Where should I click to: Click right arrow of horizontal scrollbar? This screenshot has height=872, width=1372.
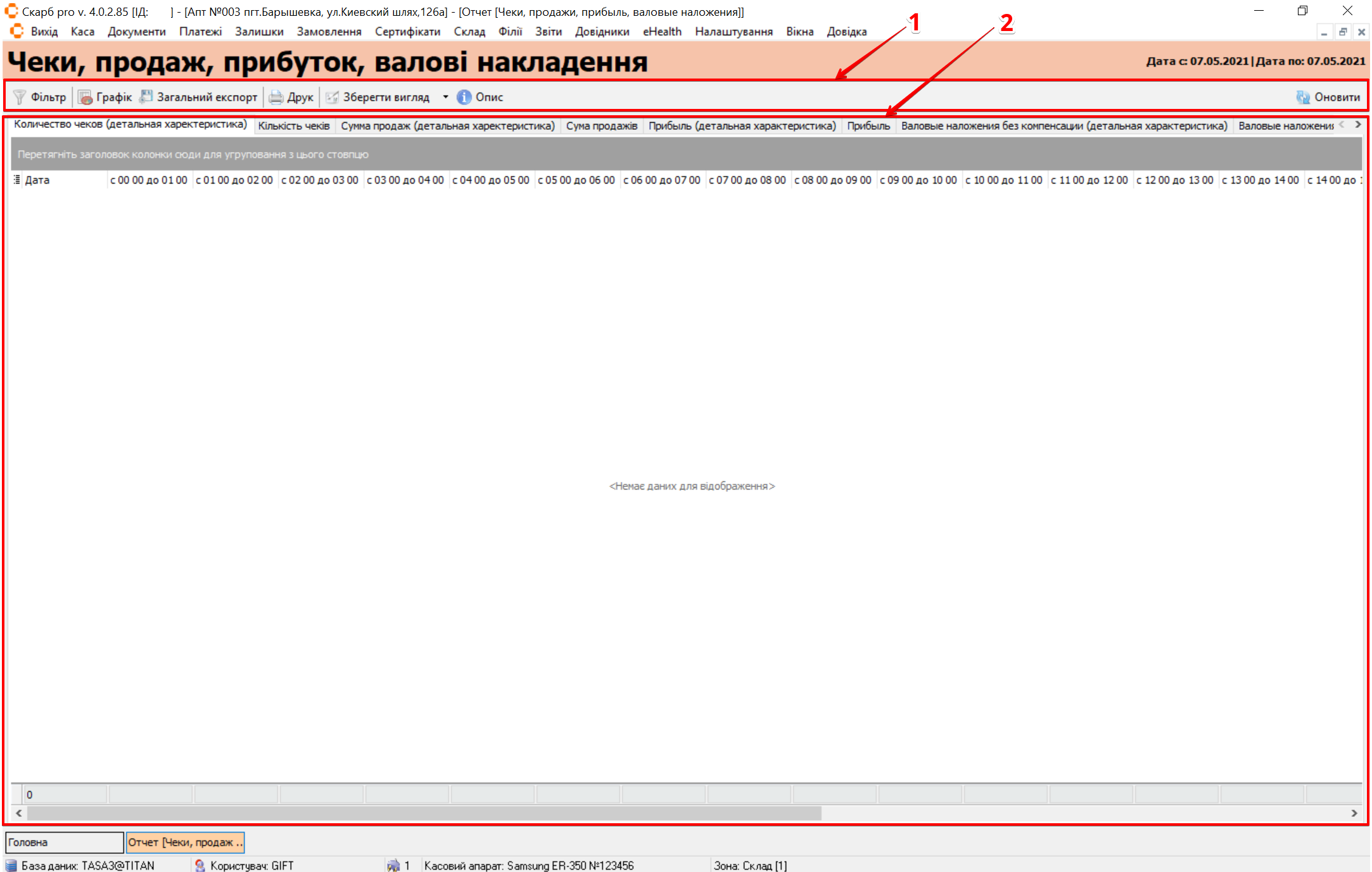click(1354, 813)
